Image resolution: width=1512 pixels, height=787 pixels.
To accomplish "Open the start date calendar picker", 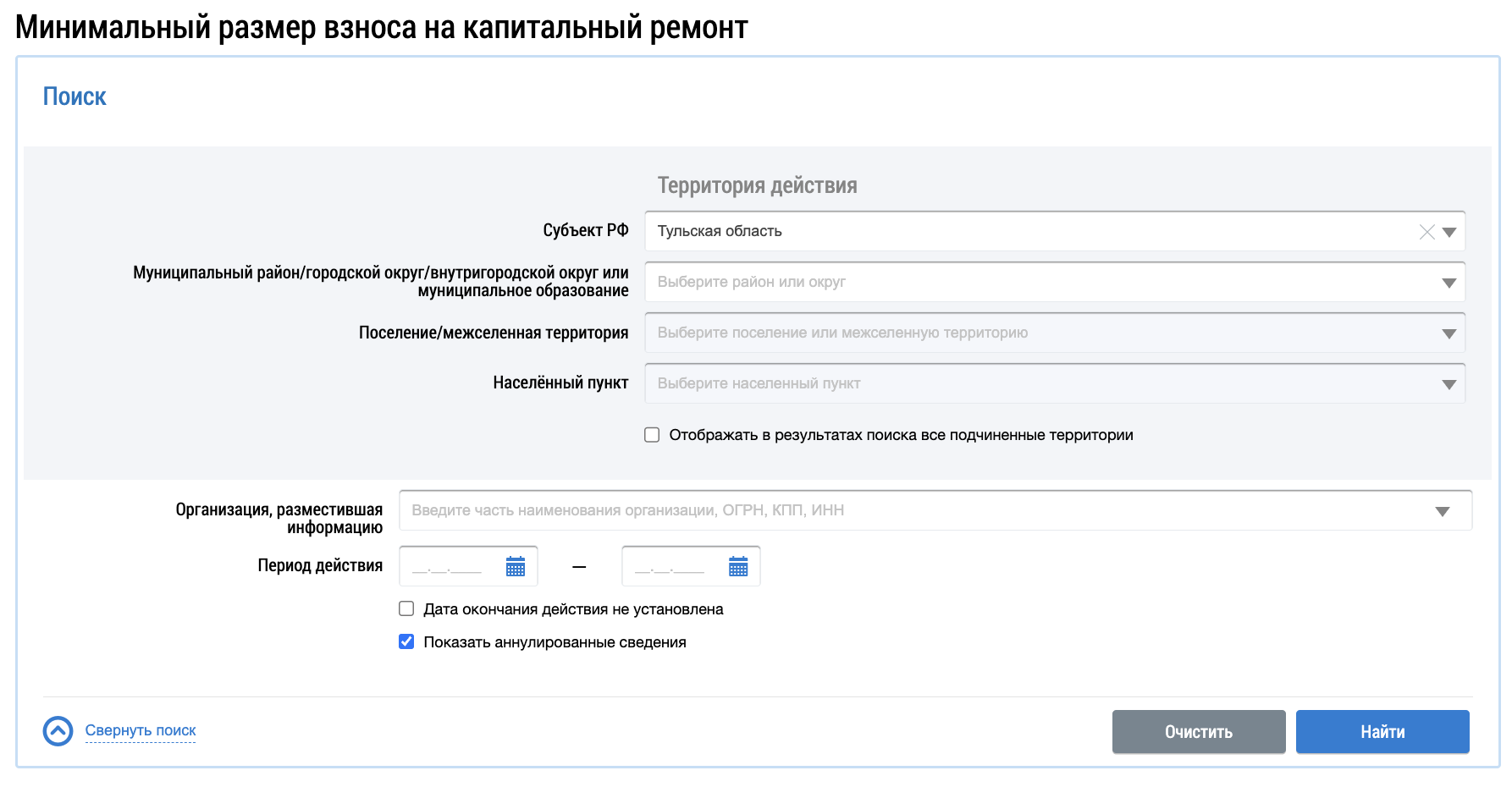I will (515, 567).
